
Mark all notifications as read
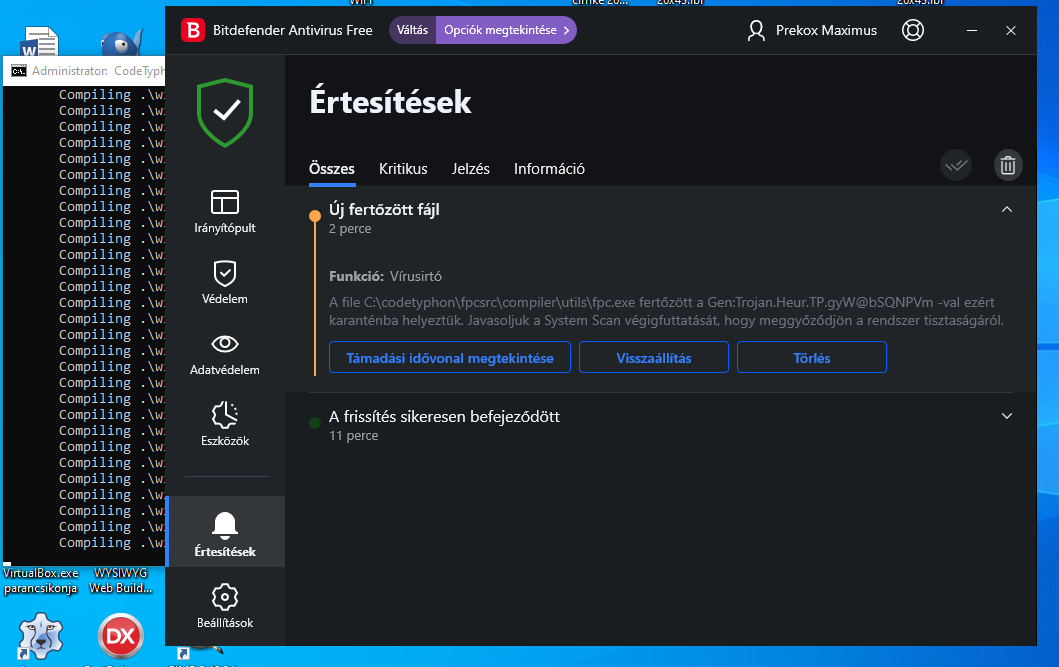[956, 165]
